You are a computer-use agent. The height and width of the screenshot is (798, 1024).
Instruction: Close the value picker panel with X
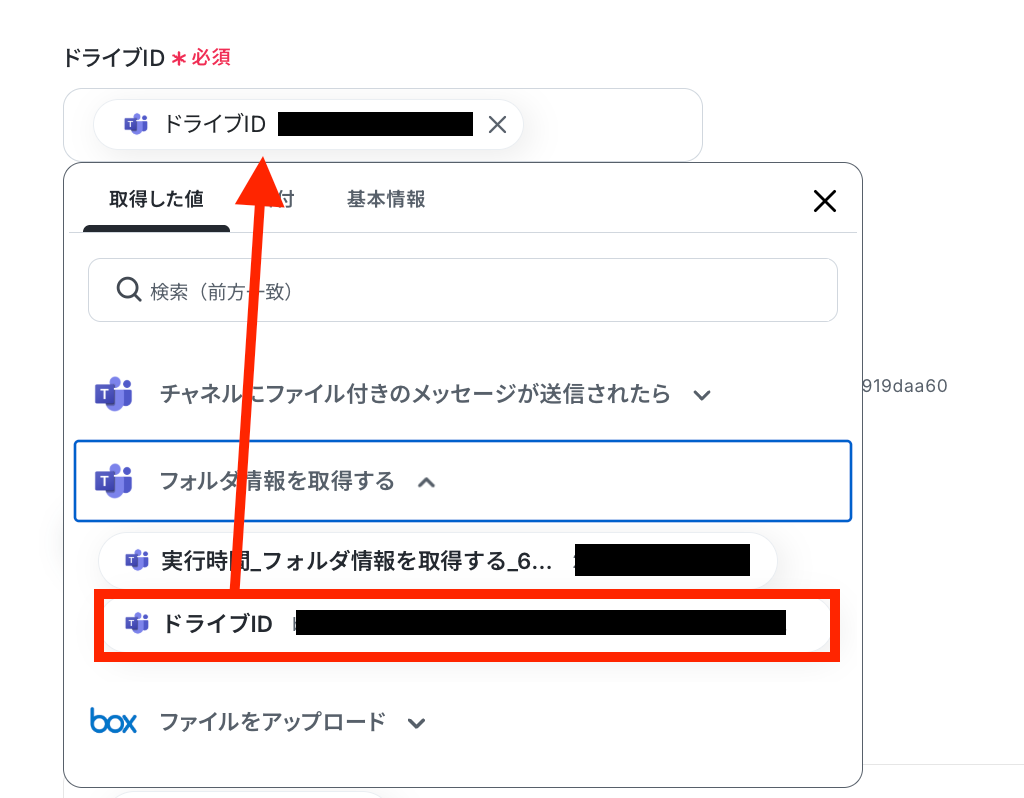coord(825,201)
